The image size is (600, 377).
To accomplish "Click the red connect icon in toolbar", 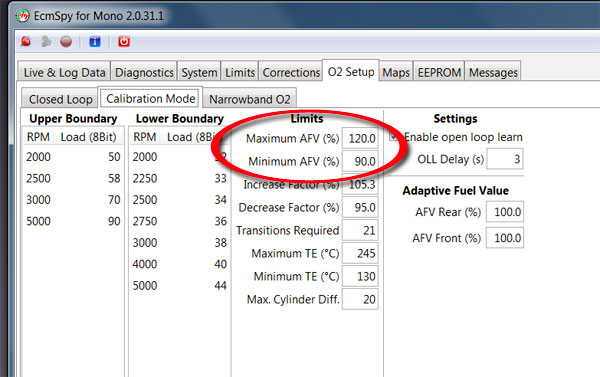I will 26,41.
